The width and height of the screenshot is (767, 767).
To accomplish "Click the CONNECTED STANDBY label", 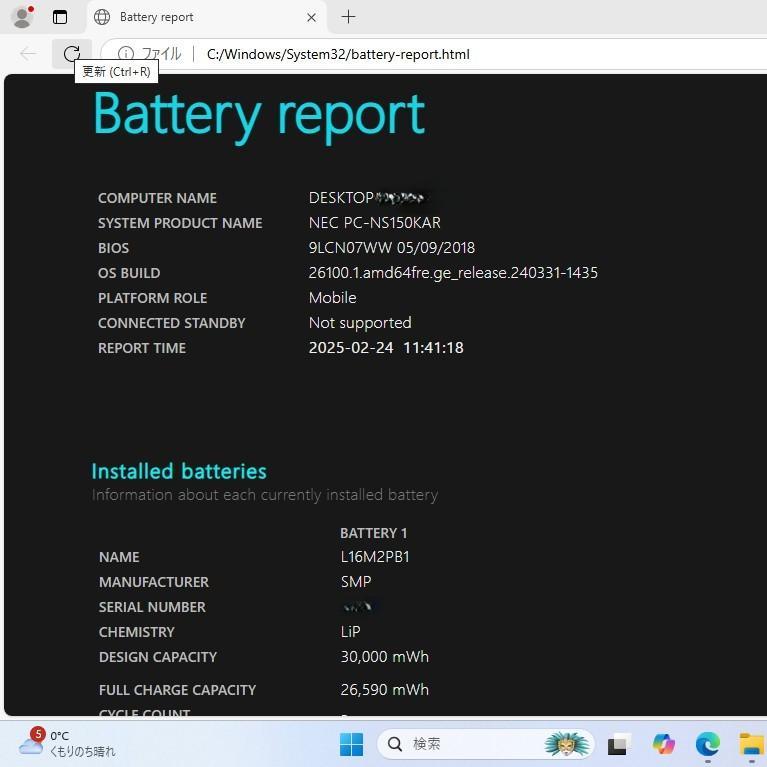I will coord(172,323).
